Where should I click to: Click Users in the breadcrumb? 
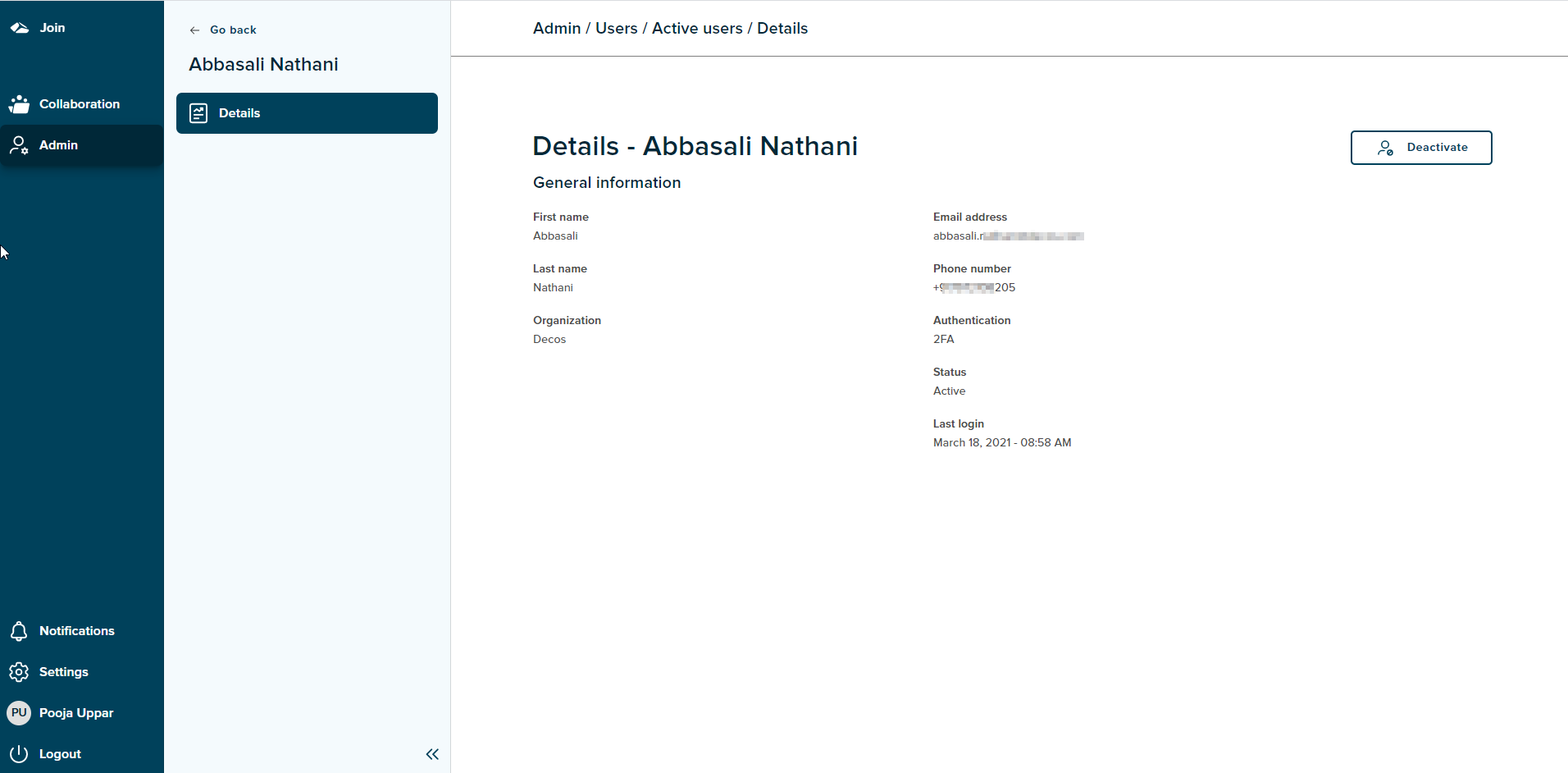point(617,29)
